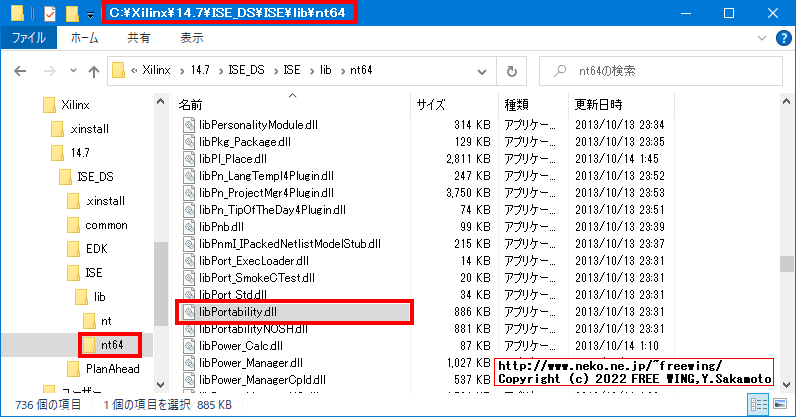The width and height of the screenshot is (796, 417).
Task: Click the nt64の検索 search box
Action: click(661, 71)
